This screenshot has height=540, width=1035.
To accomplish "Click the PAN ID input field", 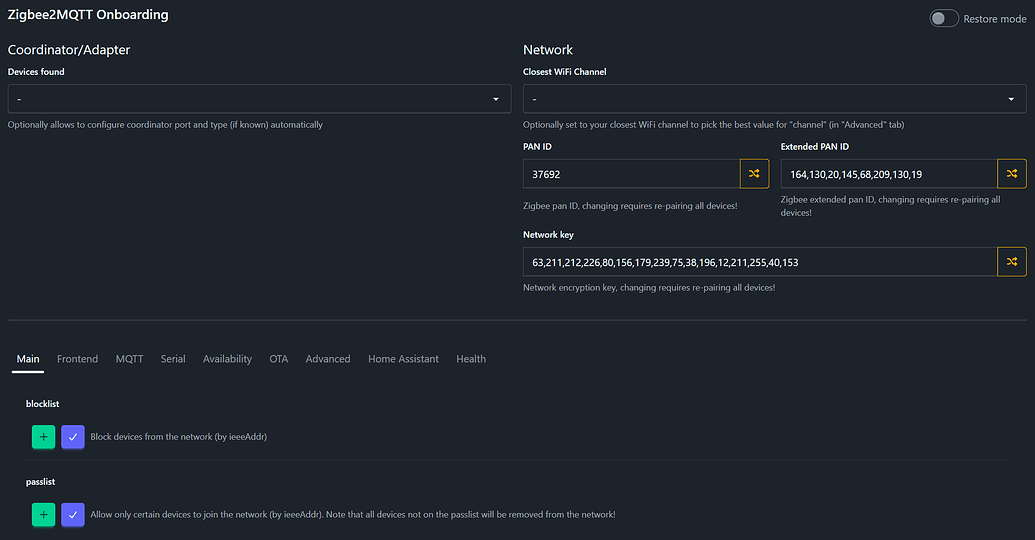I will pos(632,174).
